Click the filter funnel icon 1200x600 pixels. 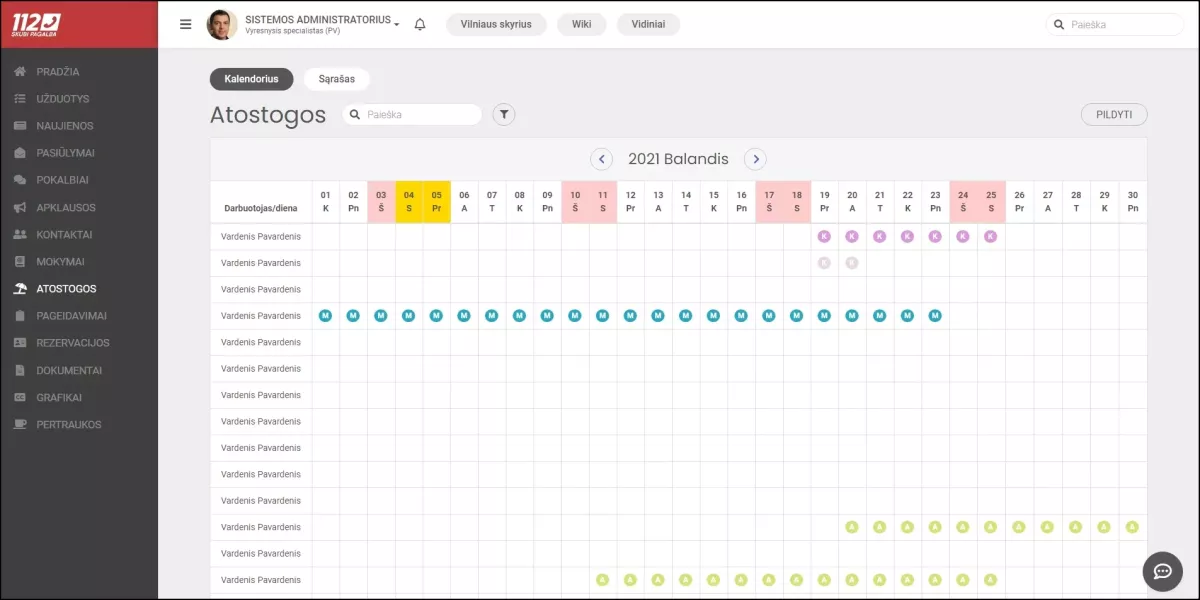[505, 115]
